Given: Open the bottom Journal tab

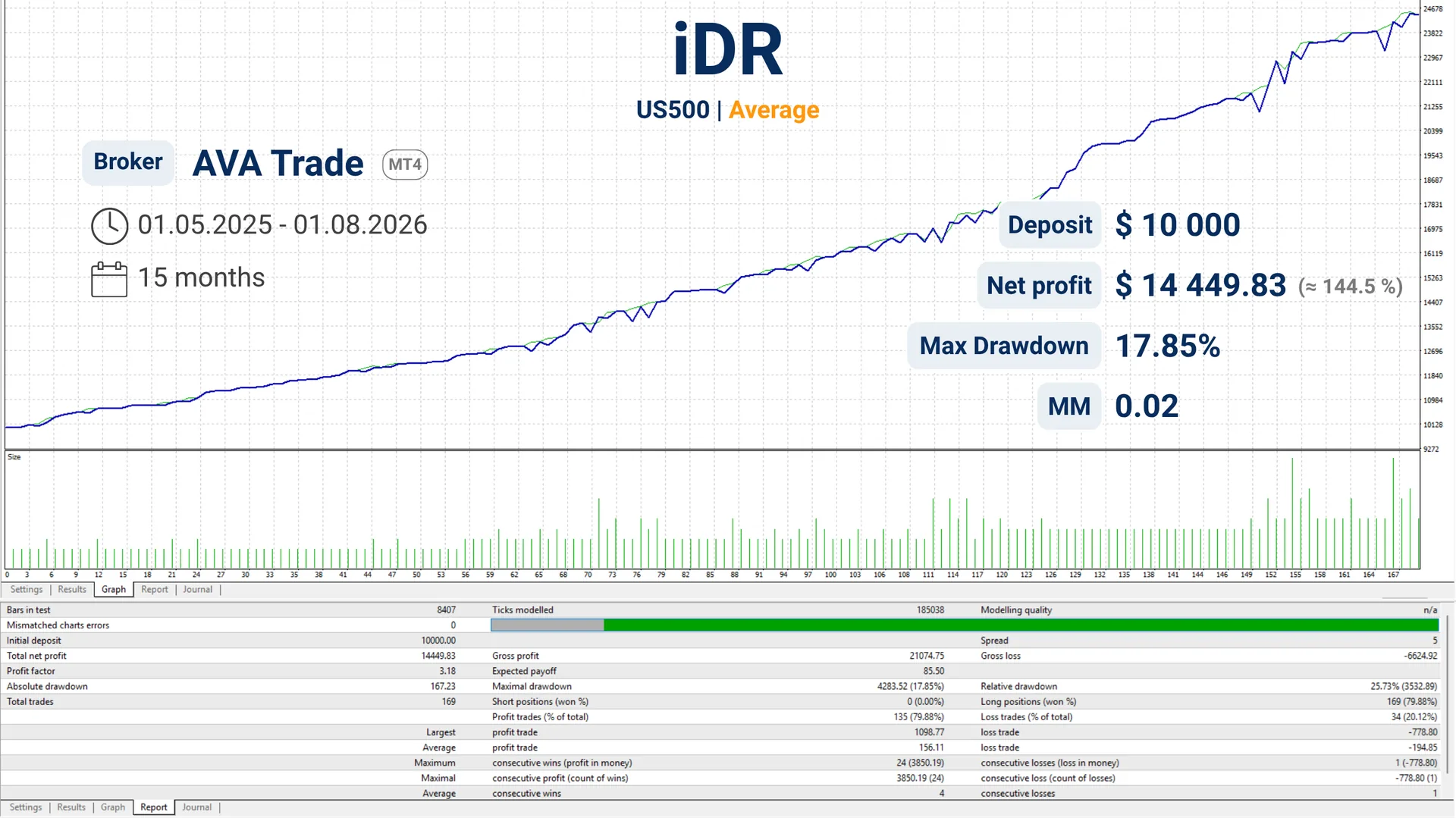Looking at the screenshot, I should pyautogui.click(x=196, y=807).
